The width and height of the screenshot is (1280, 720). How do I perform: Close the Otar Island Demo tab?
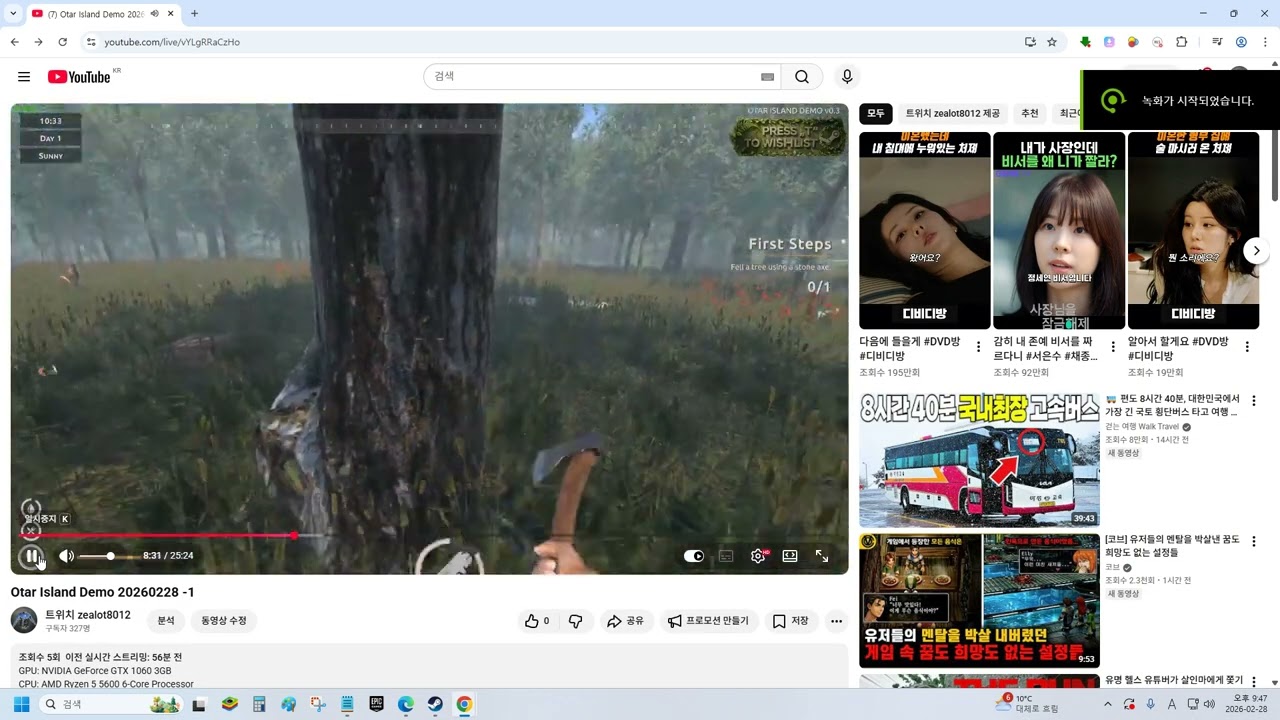click(x=171, y=14)
